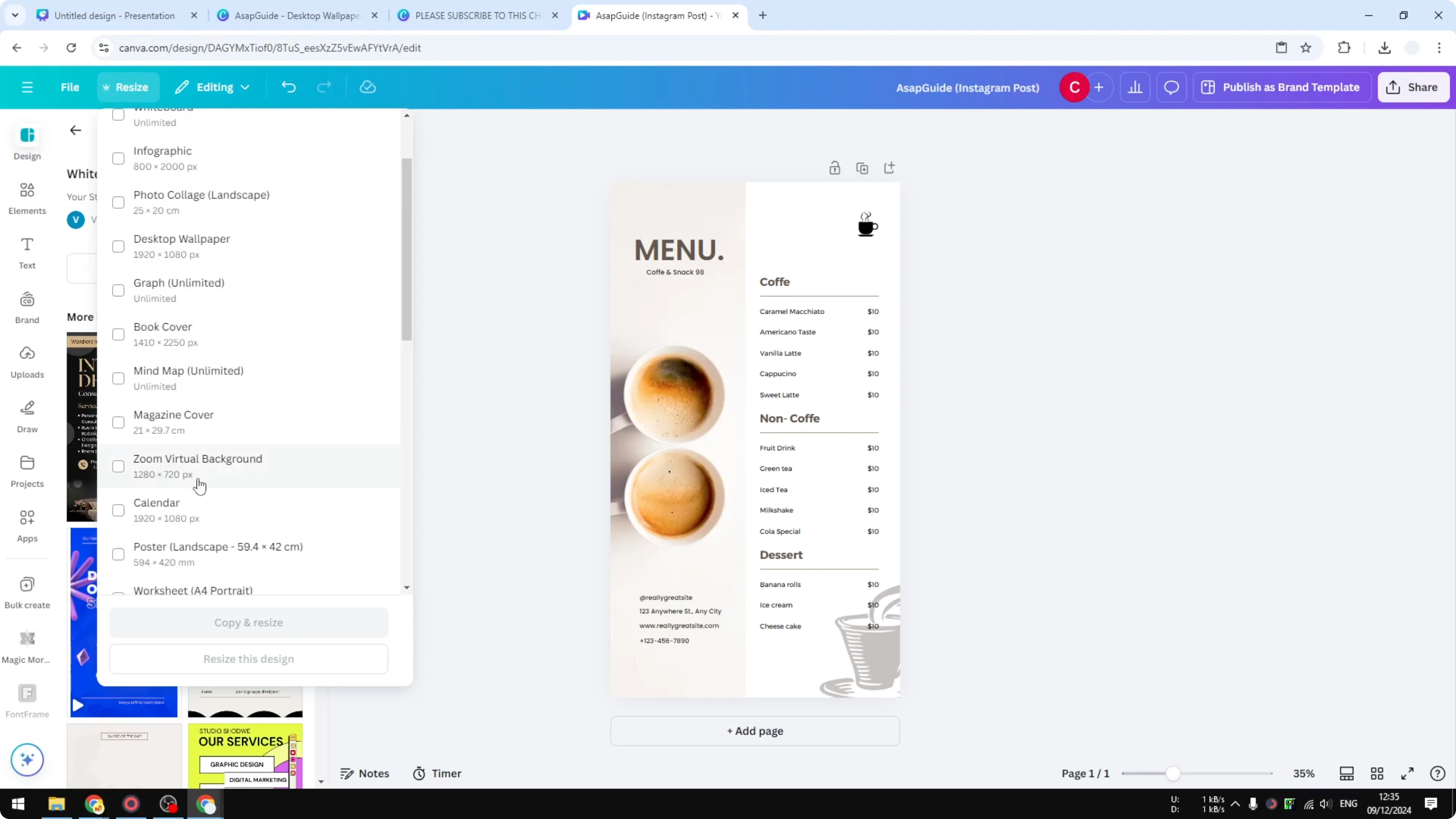Redo the last action

point(324,87)
